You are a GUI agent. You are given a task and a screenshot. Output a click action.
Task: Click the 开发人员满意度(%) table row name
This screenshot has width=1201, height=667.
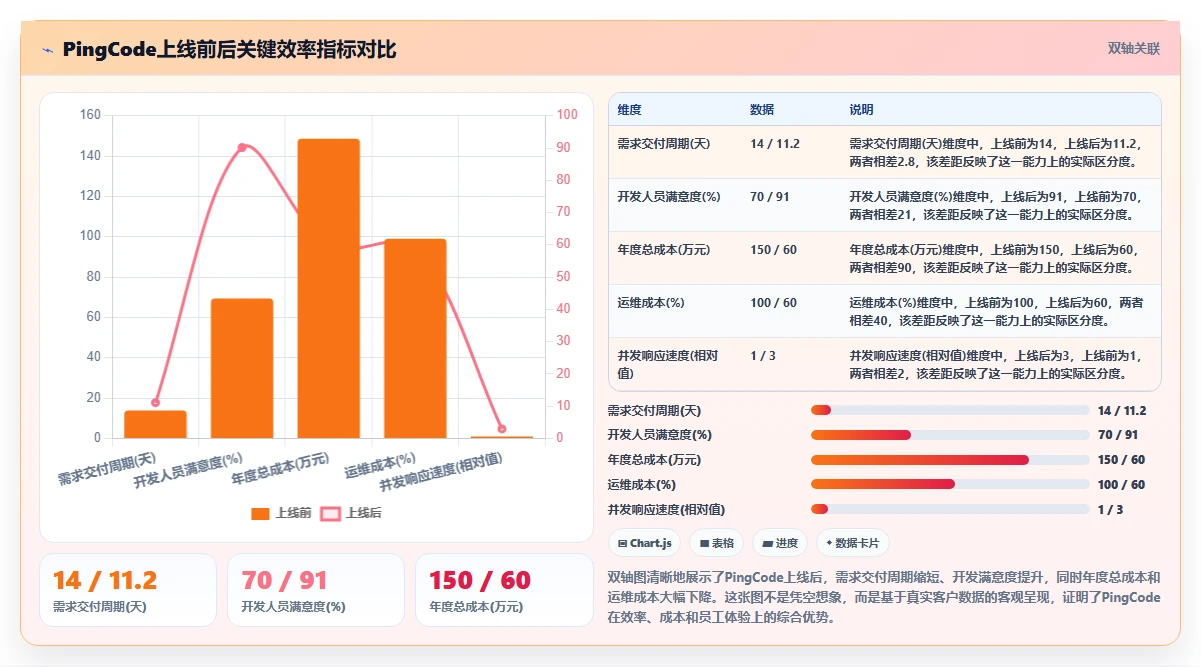(669, 197)
